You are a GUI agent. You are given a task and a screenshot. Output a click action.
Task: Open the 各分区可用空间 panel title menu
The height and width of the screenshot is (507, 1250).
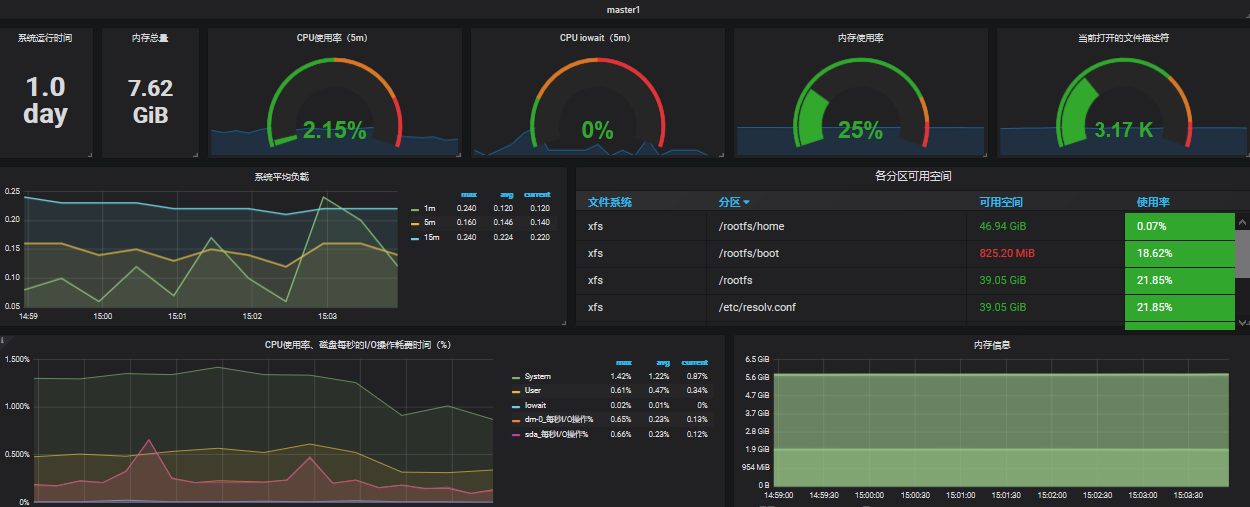[913, 176]
